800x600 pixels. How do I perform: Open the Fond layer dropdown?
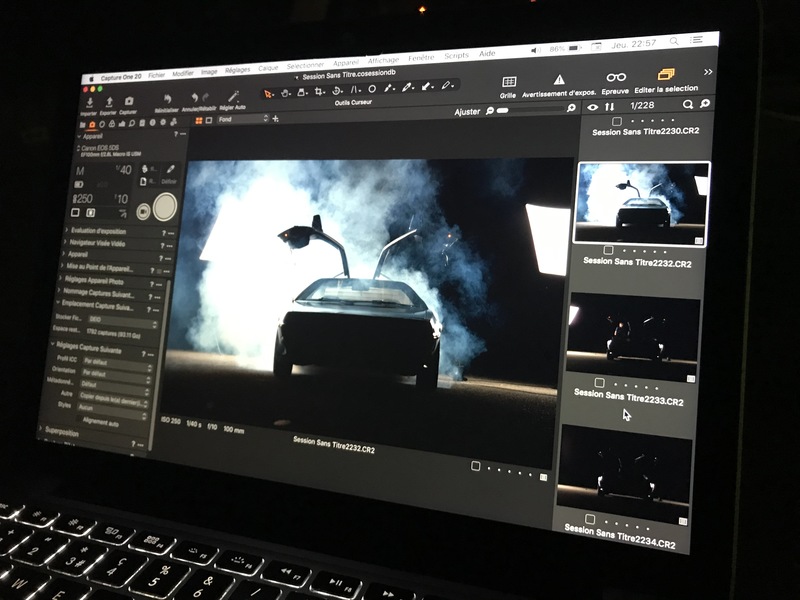click(242, 119)
